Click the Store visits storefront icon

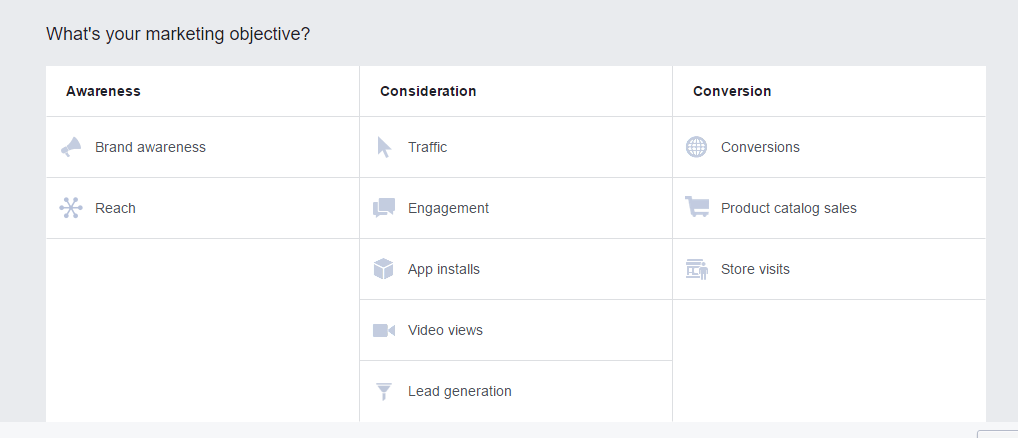(x=697, y=269)
